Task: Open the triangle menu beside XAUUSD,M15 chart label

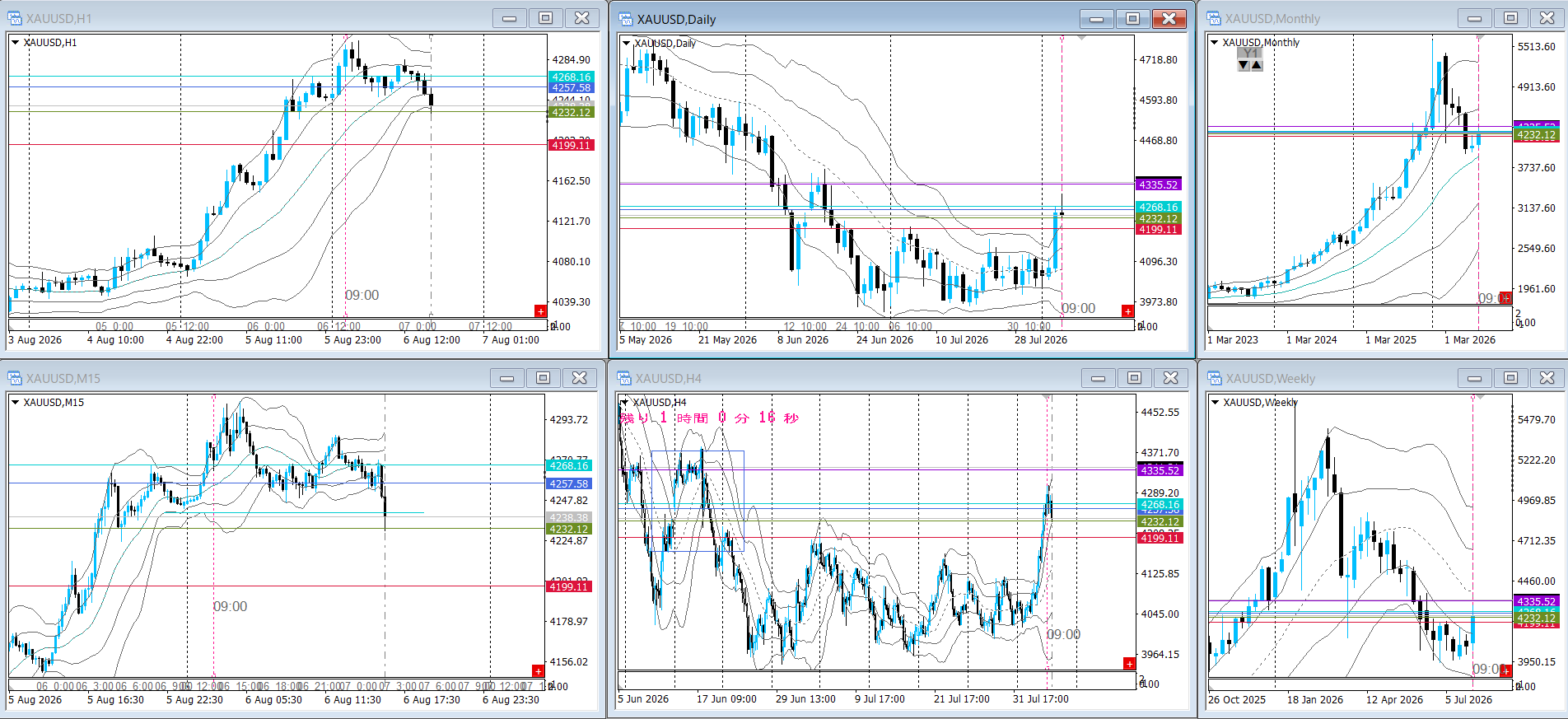Action: [x=15, y=402]
